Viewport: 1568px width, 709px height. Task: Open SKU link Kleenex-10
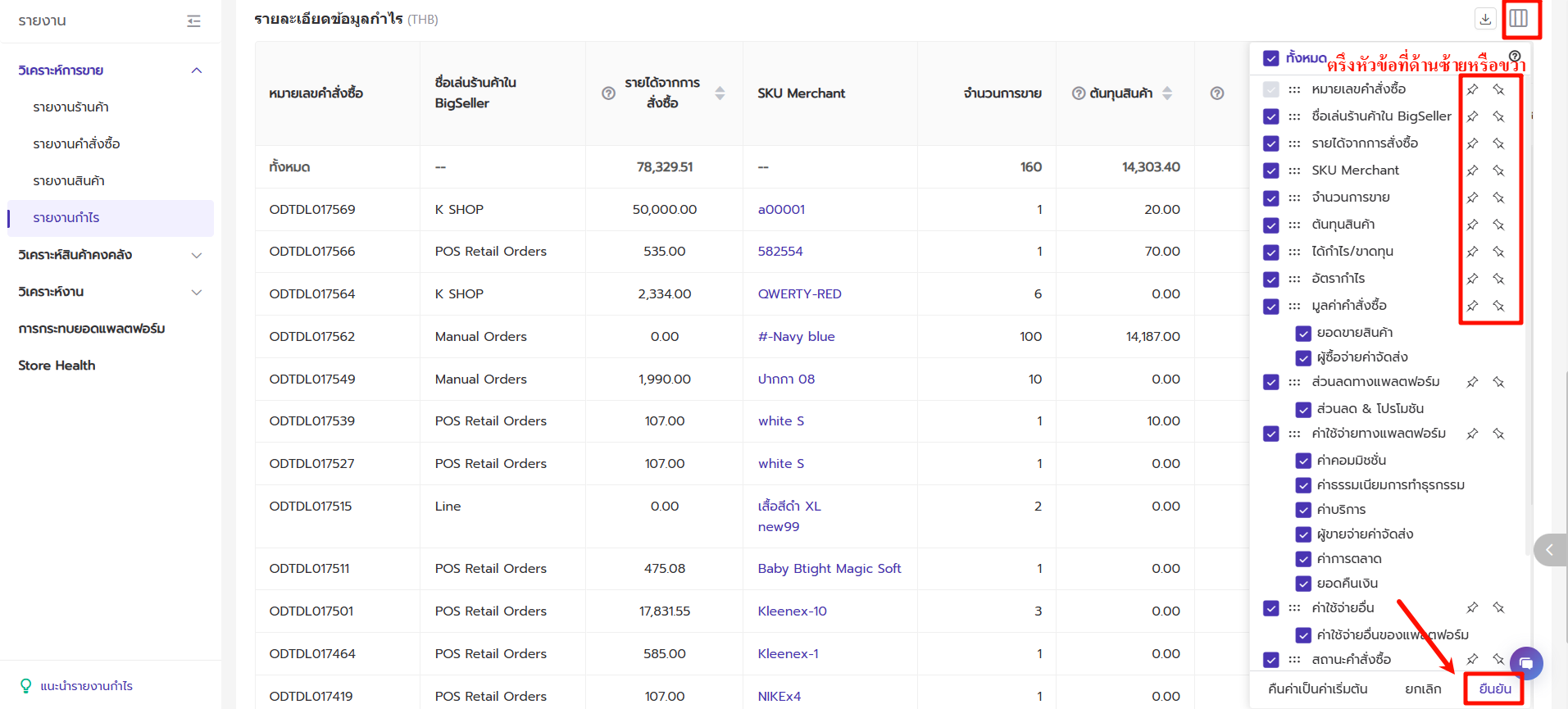tap(792, 611)
